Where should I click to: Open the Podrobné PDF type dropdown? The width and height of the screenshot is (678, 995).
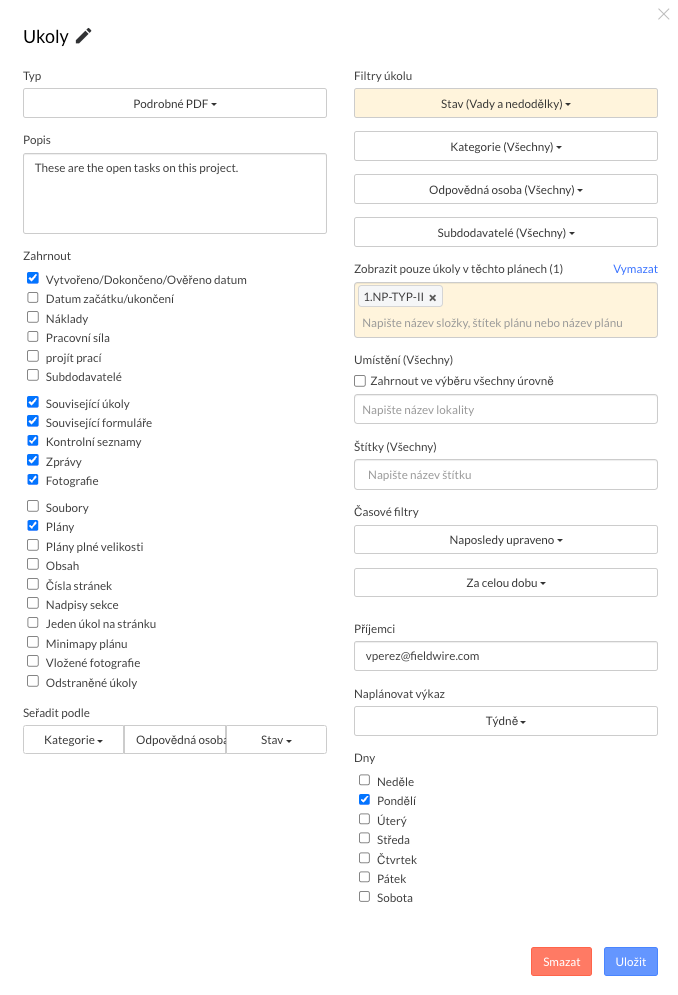click(x=174, y=103)
